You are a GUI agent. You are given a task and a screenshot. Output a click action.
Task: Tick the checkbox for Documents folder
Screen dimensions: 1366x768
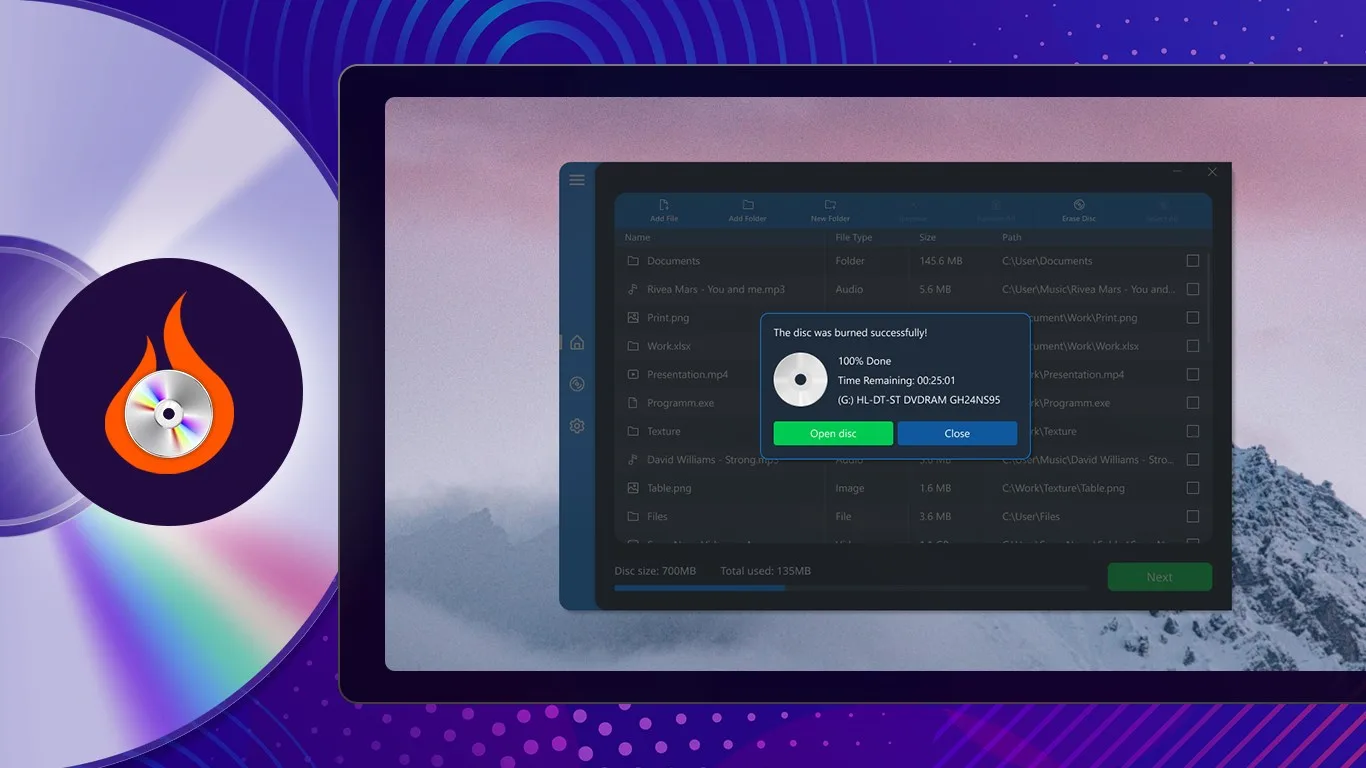click(x=1192, y=261)
